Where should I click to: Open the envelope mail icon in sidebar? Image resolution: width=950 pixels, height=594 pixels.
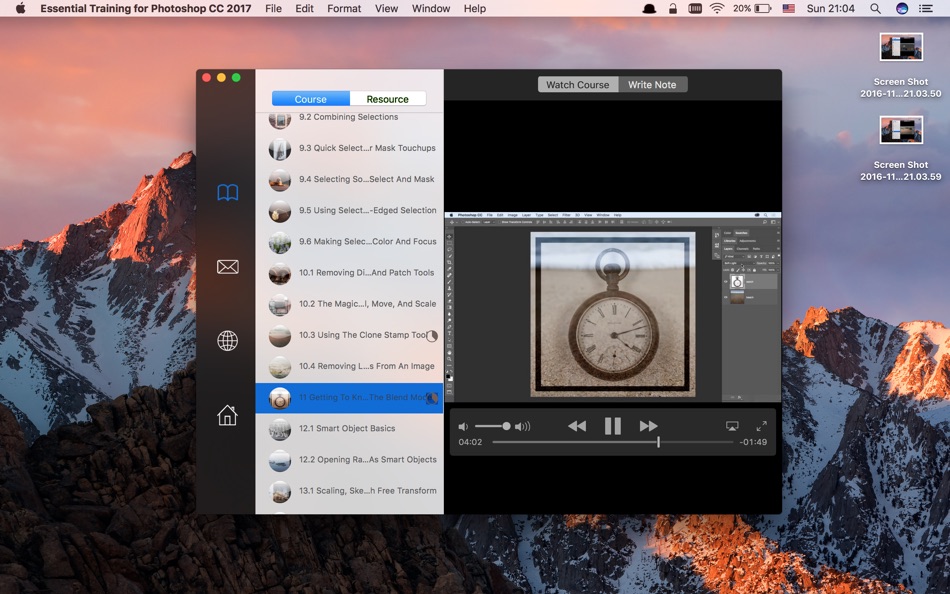228,267
